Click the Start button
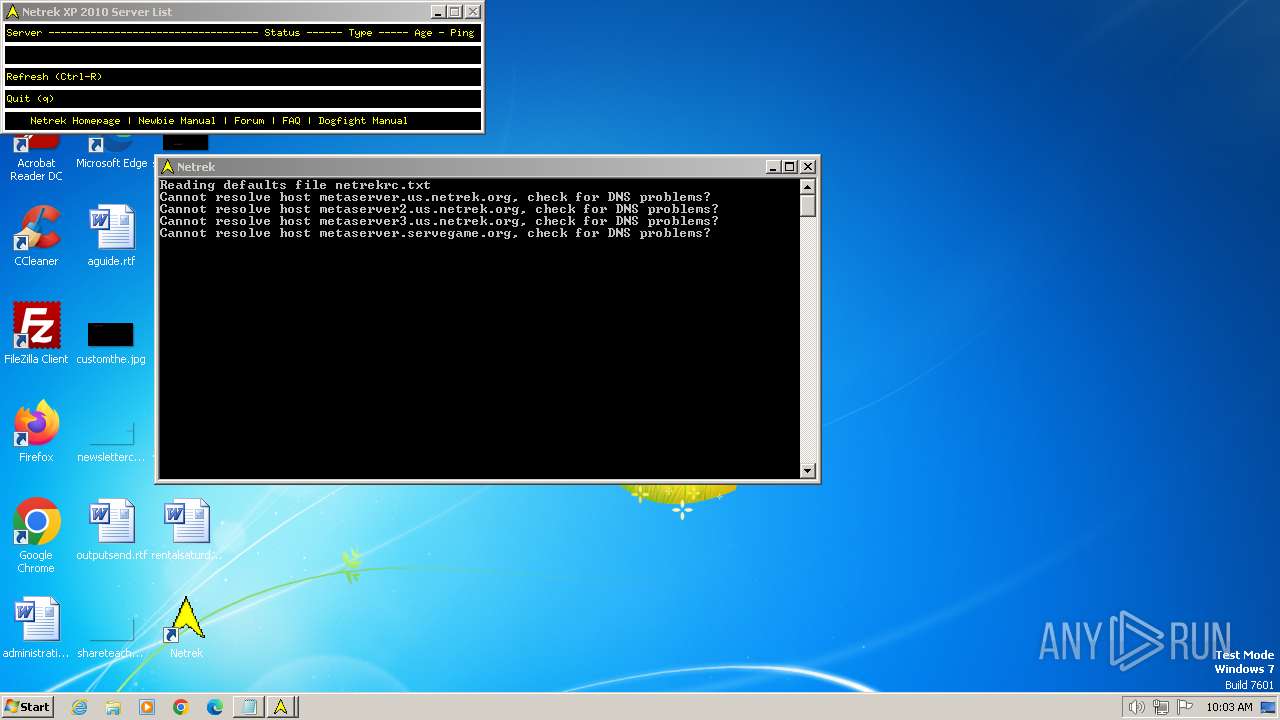This screenshot has width=1280, height=720. pyautogui.click(x=28, y=707)
